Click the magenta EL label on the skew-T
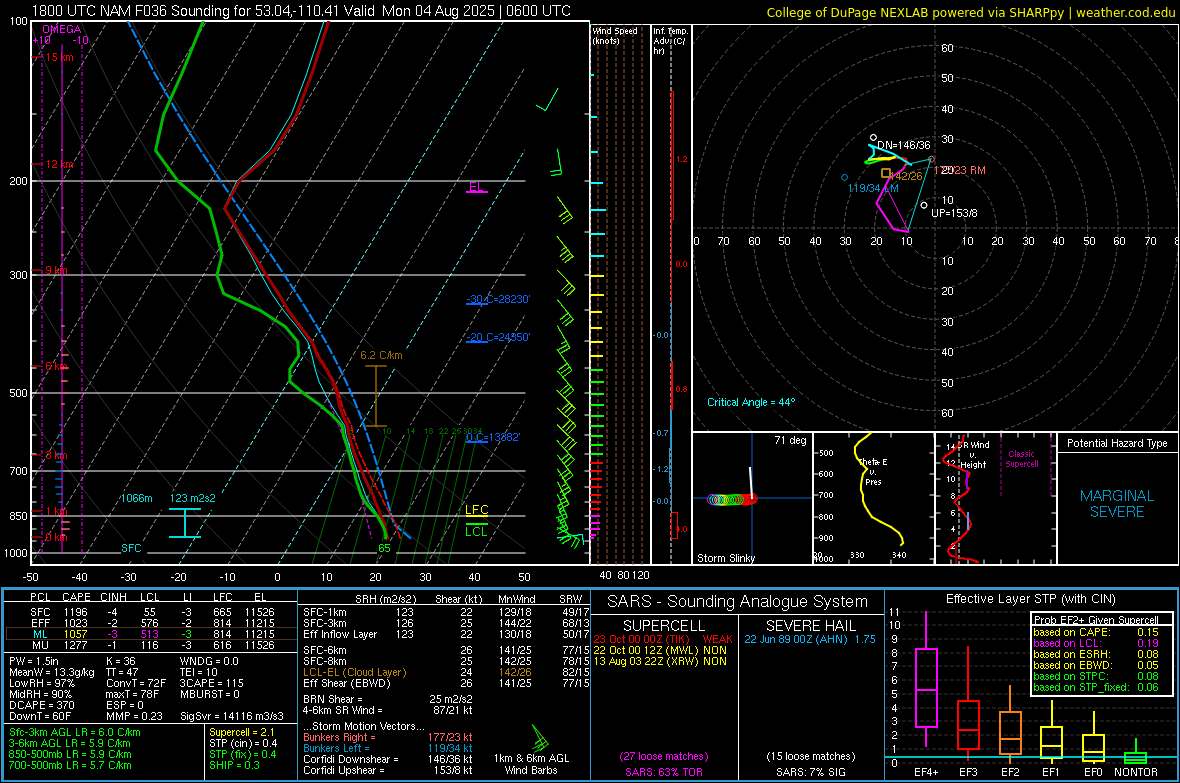The image size is (1180, 783). (x=476, y=186)
